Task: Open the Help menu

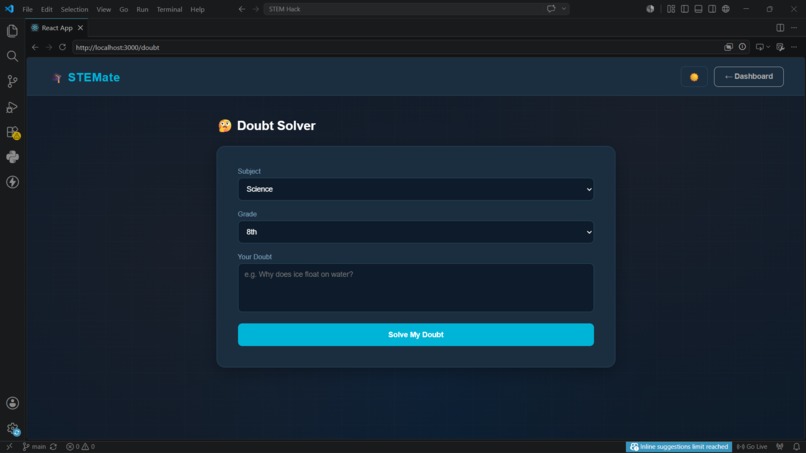Action: point(197,9)
